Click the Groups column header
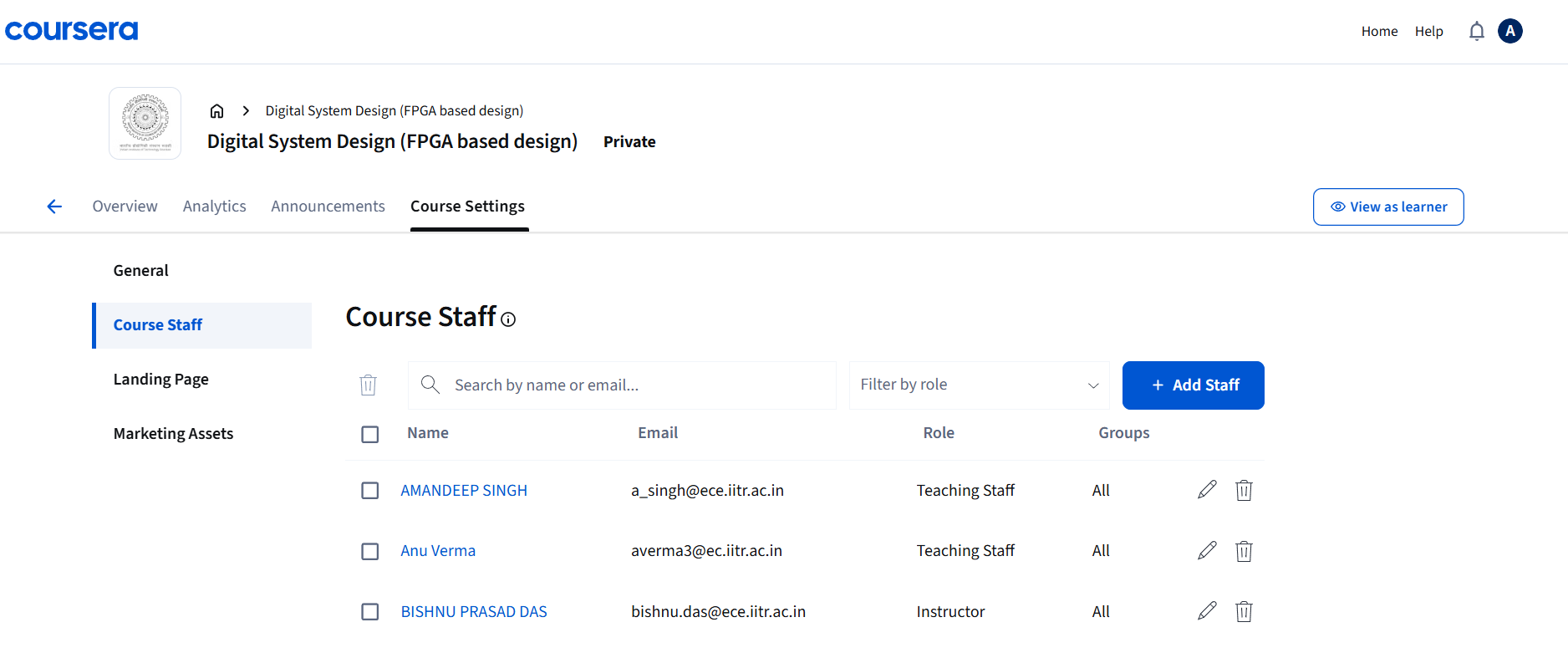The width and height of the screenshot is (1568, 658). (x=1124, y=433)
